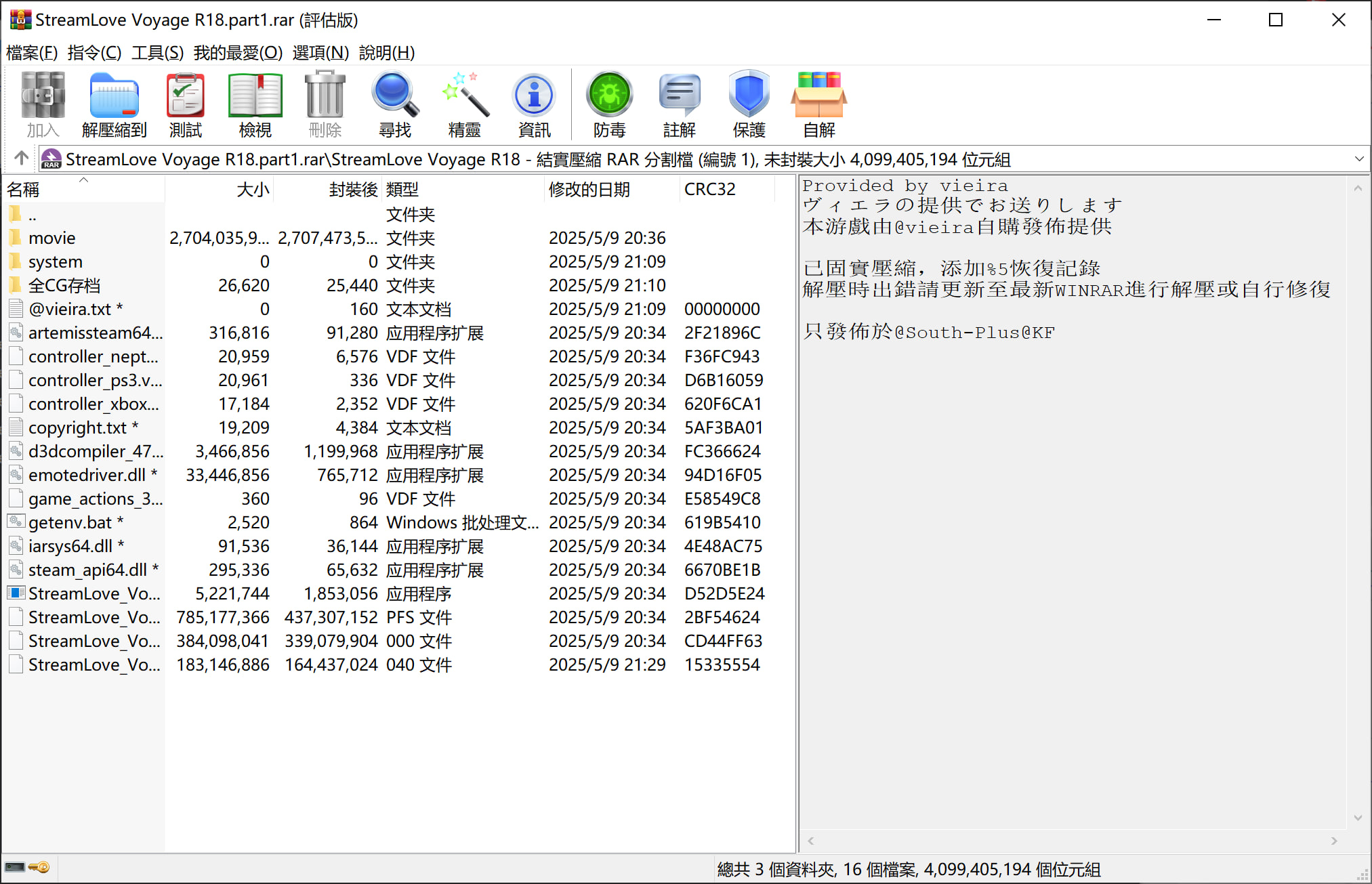
Task: Sort list by 大小 column header
Action: (x=253, y=190)
